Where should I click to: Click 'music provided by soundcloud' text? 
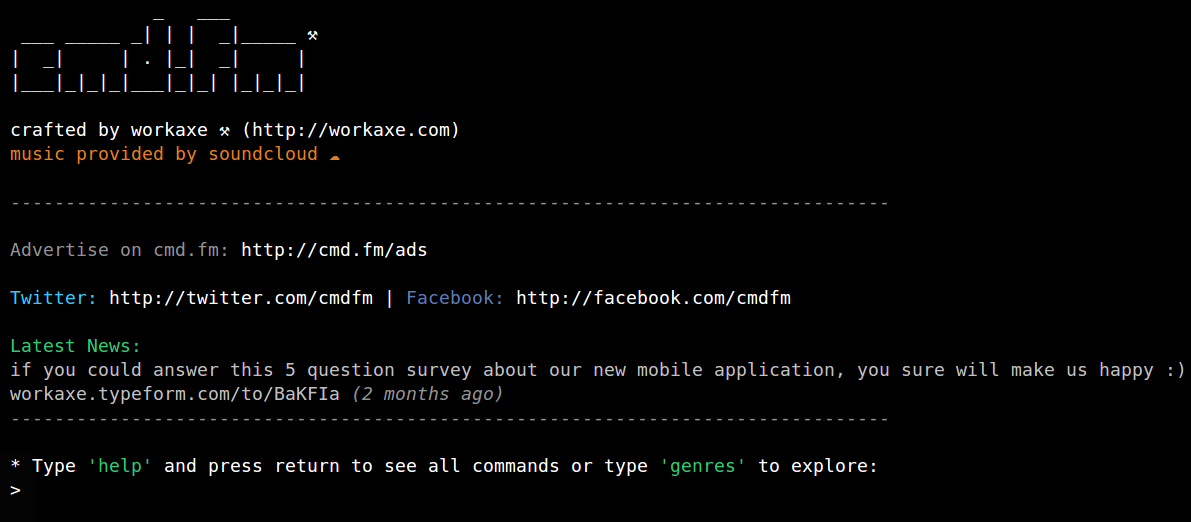163,154
